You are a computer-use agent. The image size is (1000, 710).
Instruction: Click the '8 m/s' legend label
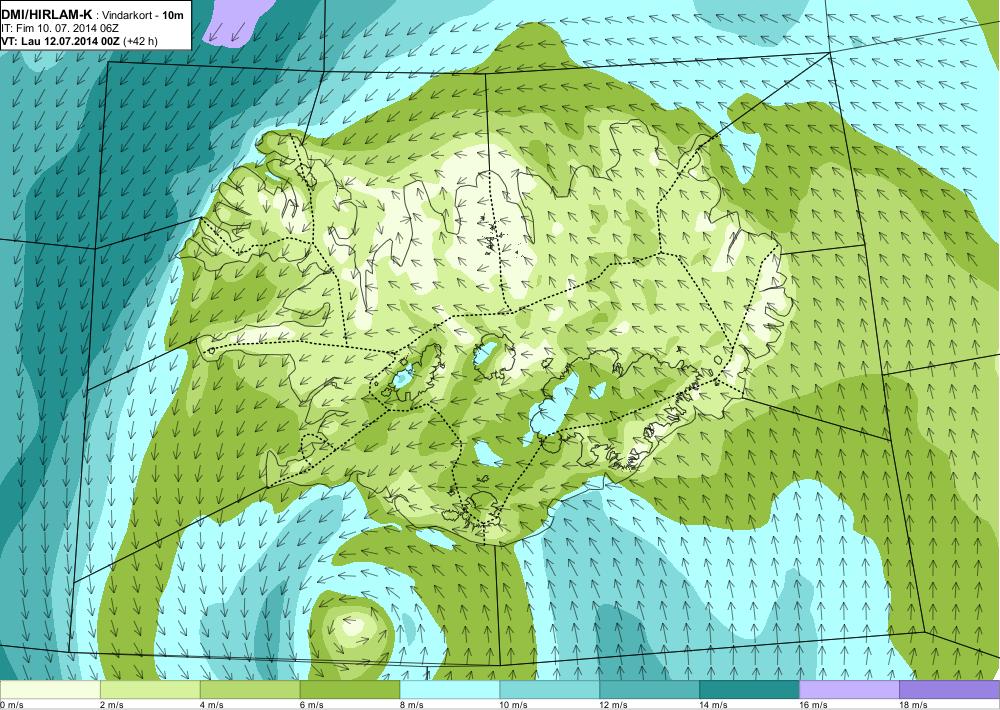tap(411, 704)
